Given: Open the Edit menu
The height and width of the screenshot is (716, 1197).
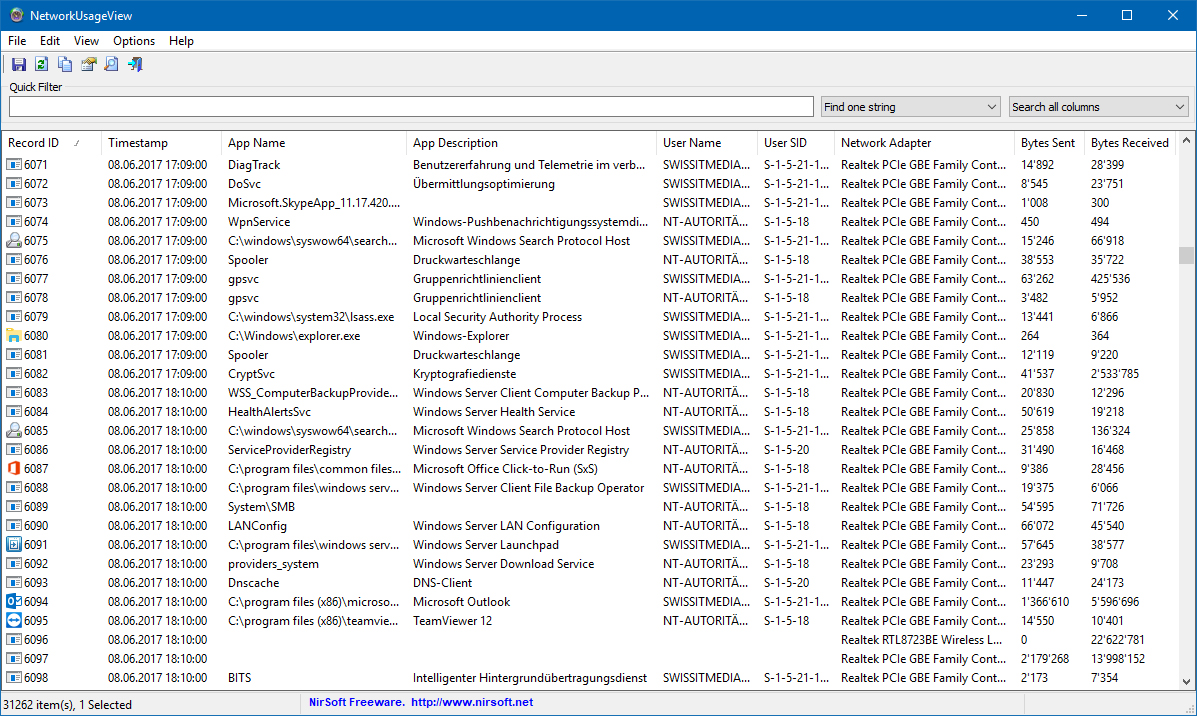Looking at the screenshot, I should (x=50, y=41).
